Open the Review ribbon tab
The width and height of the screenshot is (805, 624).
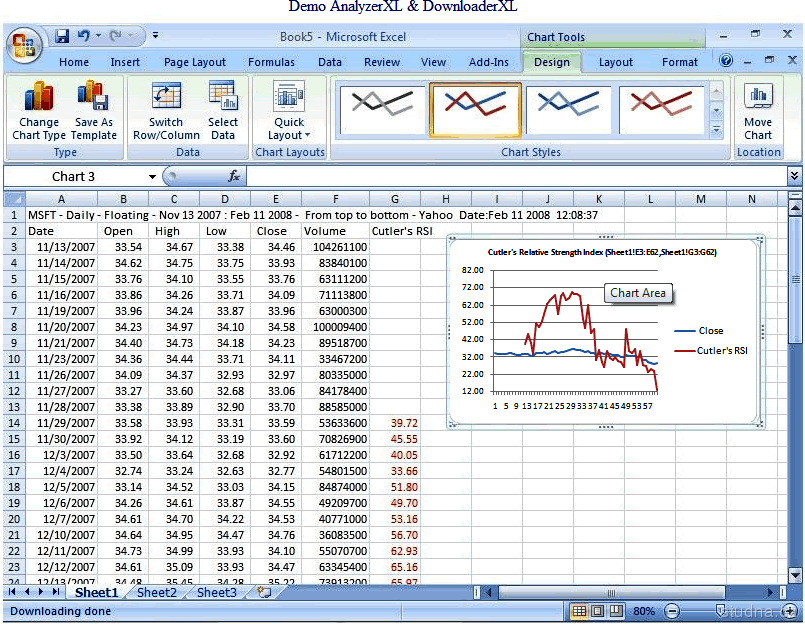pos(382,62)
